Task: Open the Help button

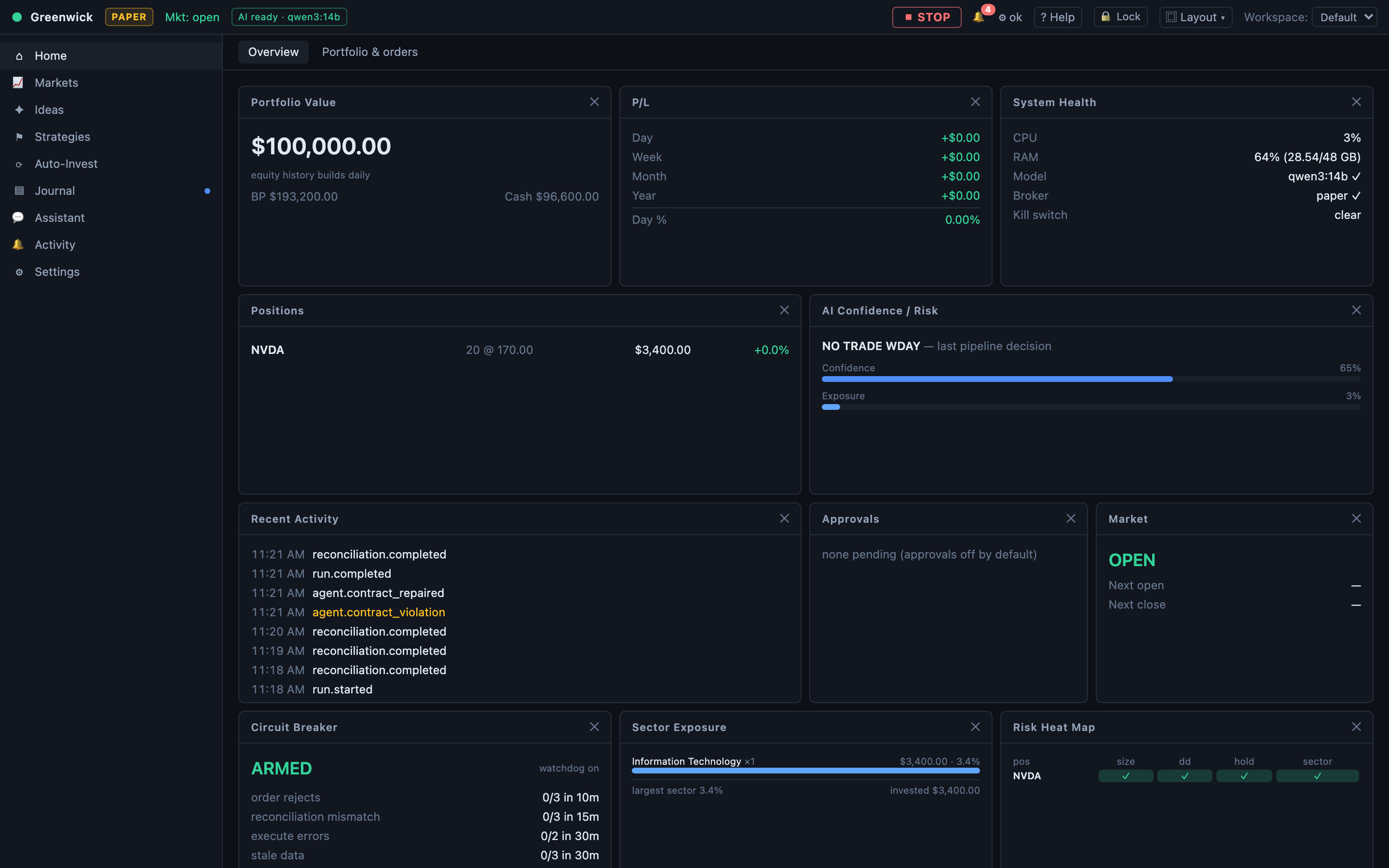Action: 1058,17
